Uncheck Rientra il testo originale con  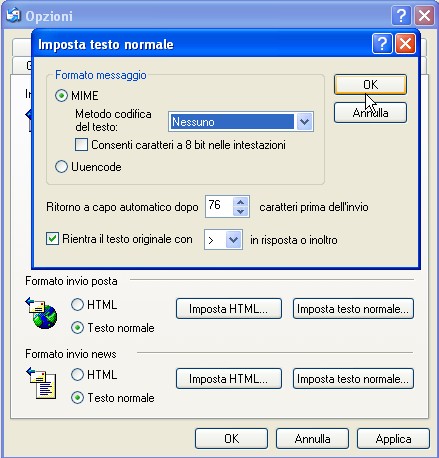(x=52, y=239)
